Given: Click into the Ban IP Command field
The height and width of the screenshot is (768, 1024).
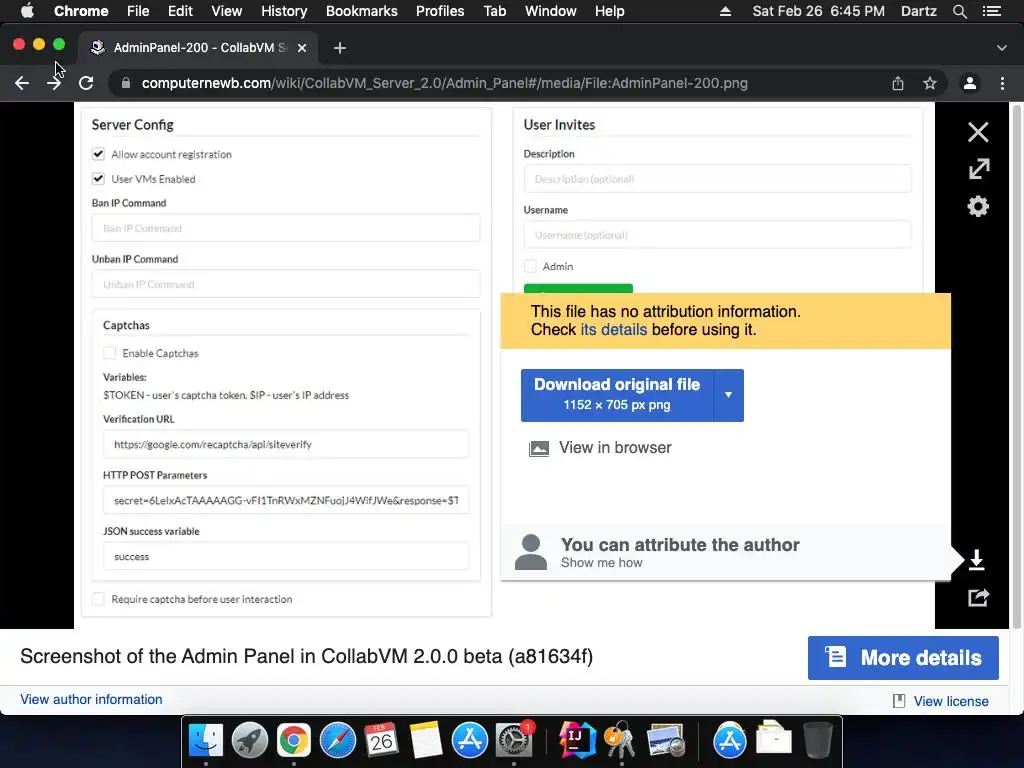Looking at the screenshot, I should [x=286, y=228].
